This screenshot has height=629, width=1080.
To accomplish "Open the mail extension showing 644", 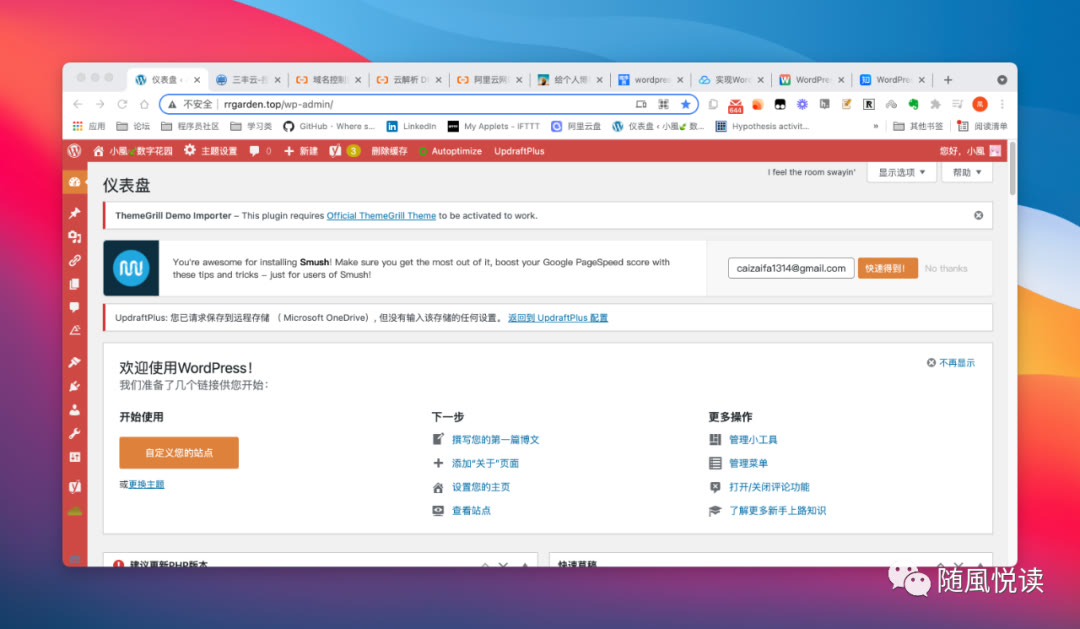I will (736, 105).
